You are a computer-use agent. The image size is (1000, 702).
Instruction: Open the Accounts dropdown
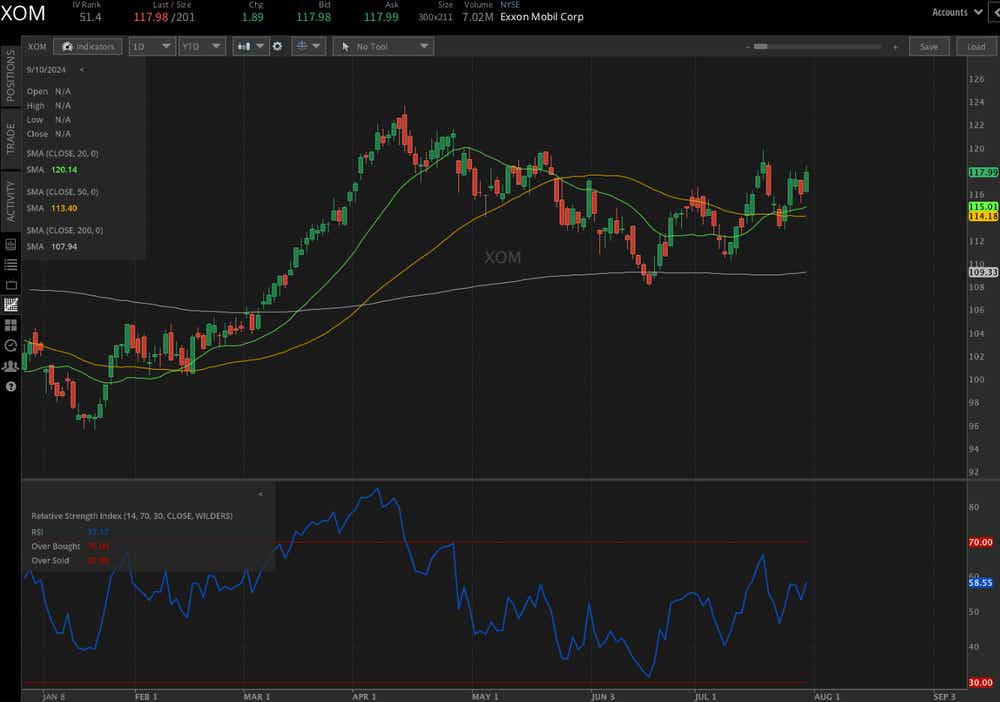957,12
